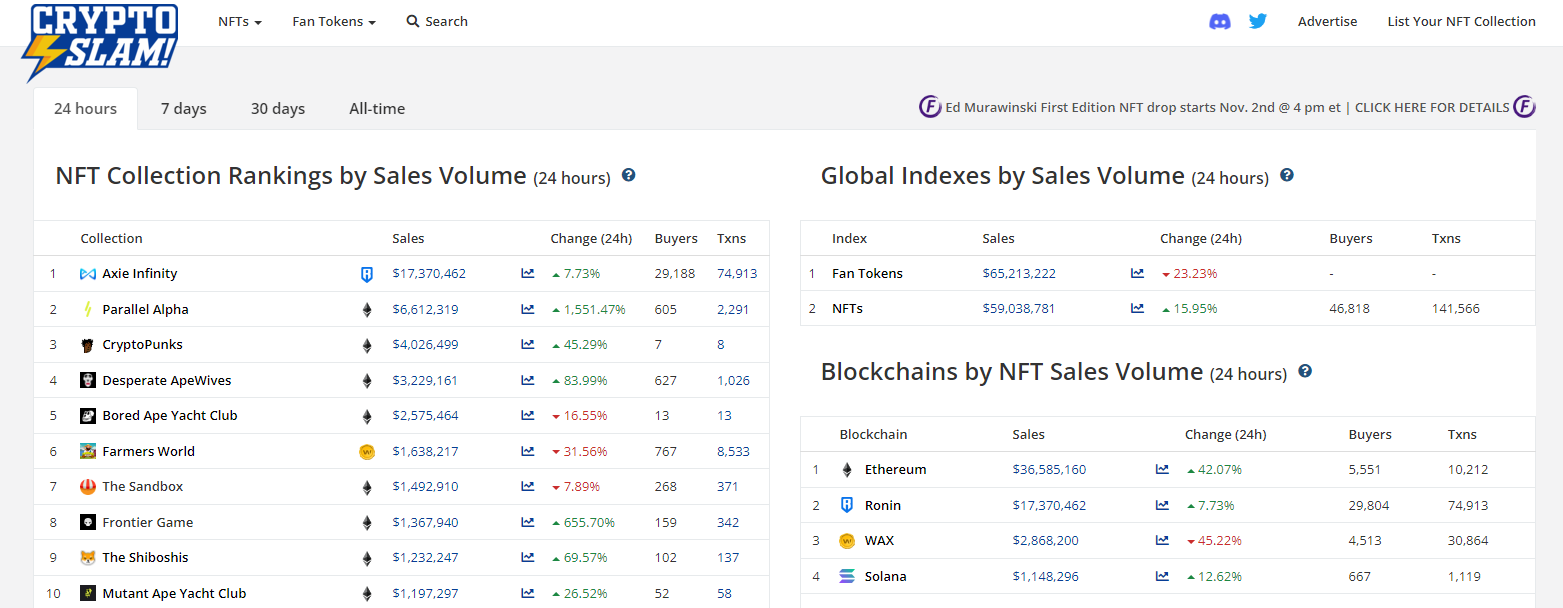Screen dimensions: 1563x608
Task: Click the Discord icon in header
Action: point(1219,21)
